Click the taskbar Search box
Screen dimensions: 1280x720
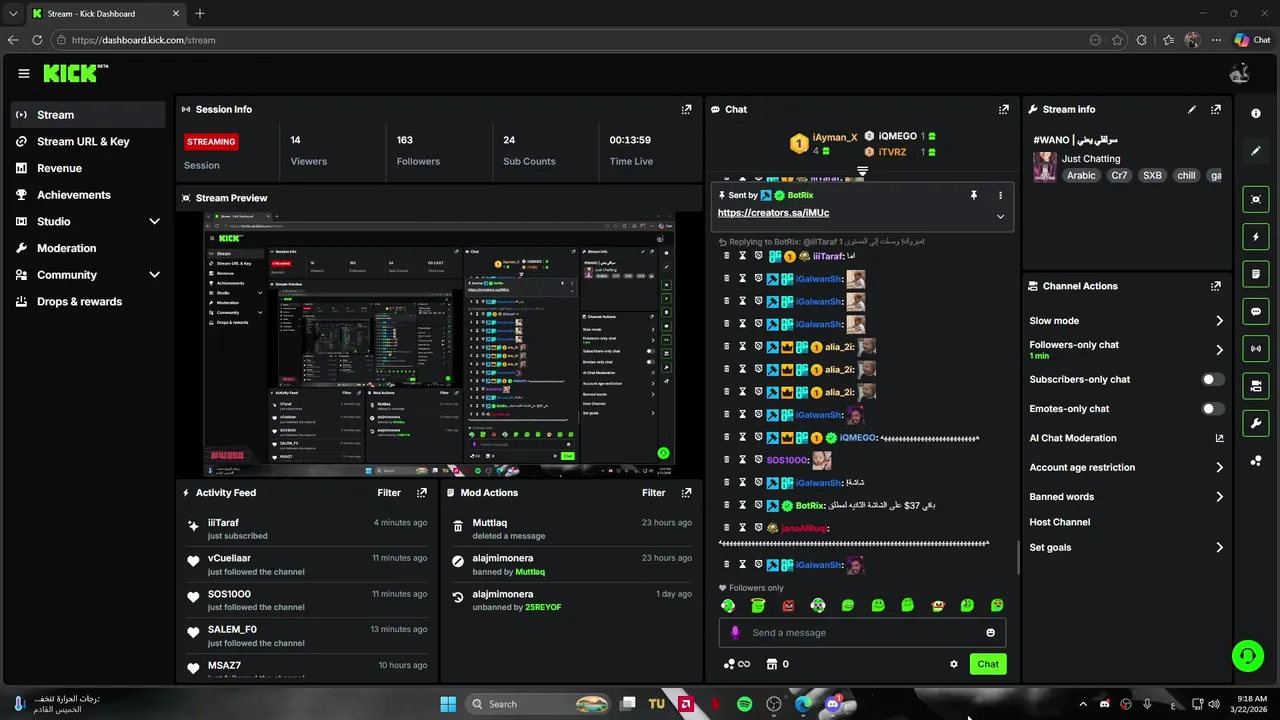[540, 704]
